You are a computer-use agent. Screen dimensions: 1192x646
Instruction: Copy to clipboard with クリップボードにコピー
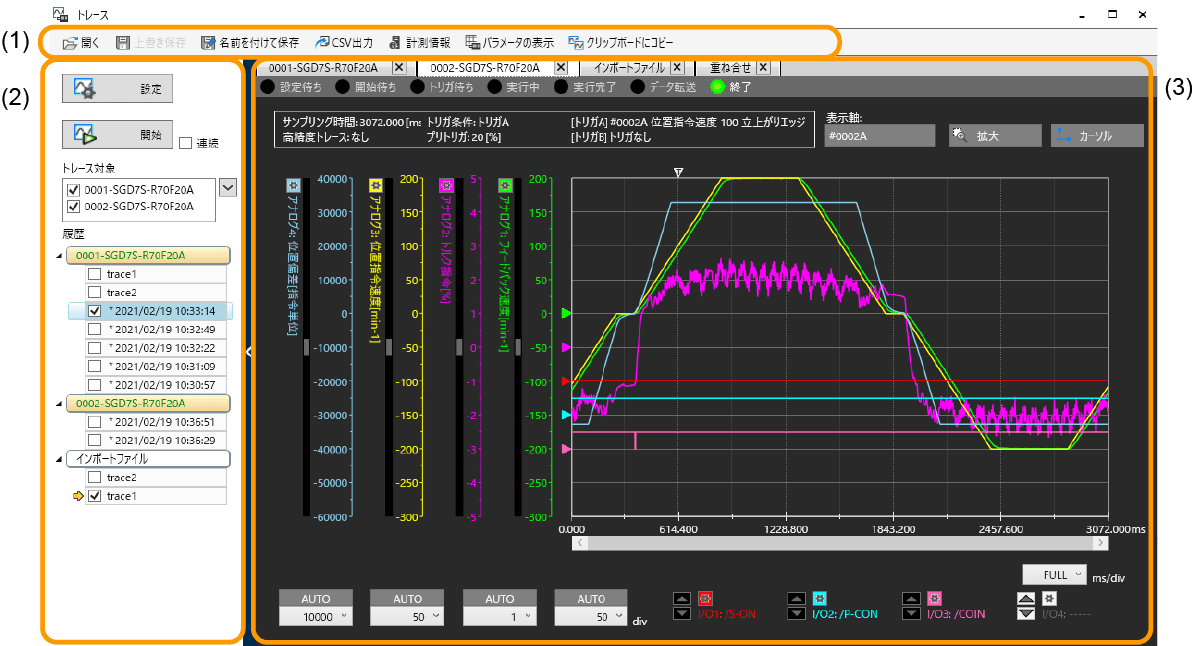(576, 43)
